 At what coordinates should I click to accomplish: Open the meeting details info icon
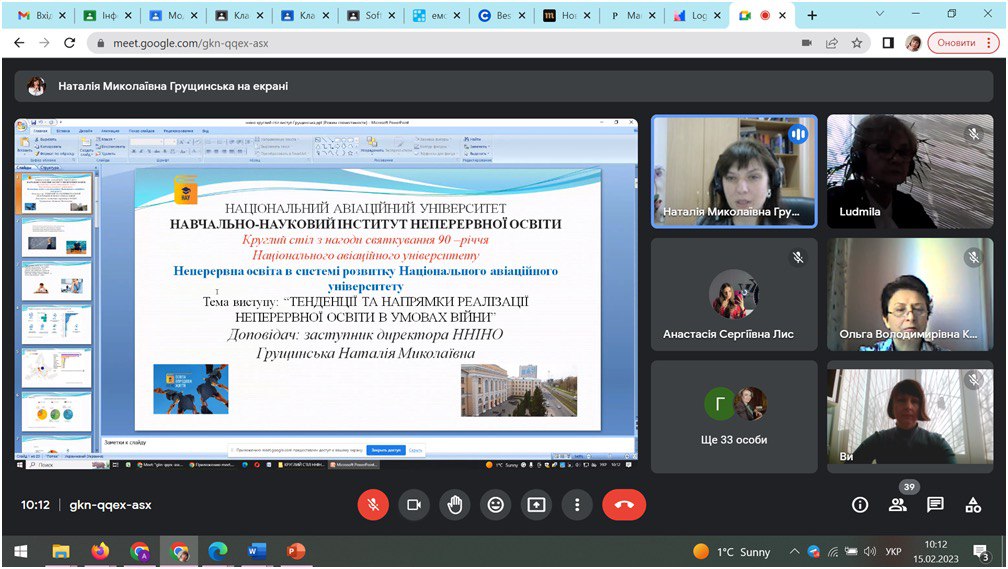coord(859,505)
